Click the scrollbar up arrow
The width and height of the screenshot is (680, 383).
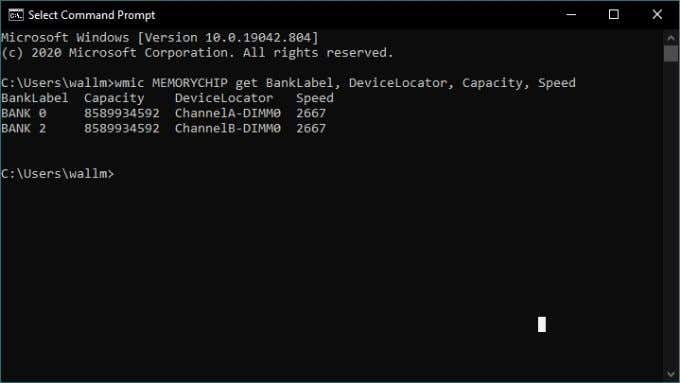(x=671, y=38)
